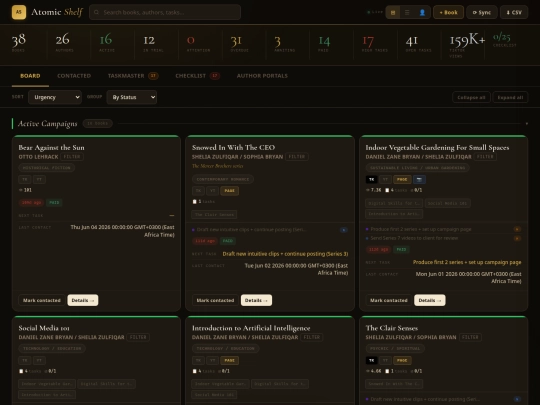The width and height of the screenshot is (540, 405).
Task: Click the 17 High Tasks stat tile
Action: pos(375,44)
